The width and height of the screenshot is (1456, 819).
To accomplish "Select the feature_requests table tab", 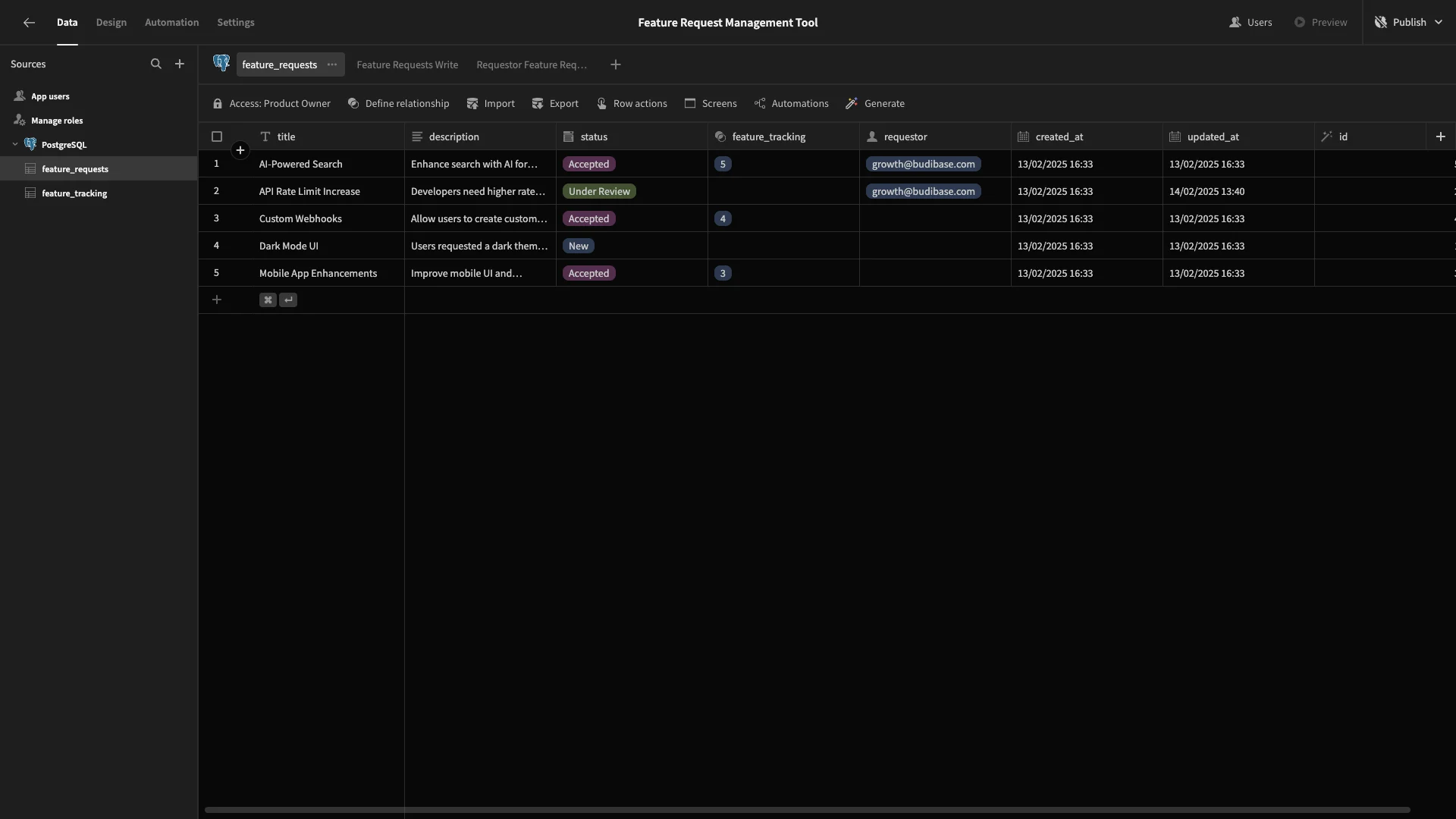I will tap(279, 64).
